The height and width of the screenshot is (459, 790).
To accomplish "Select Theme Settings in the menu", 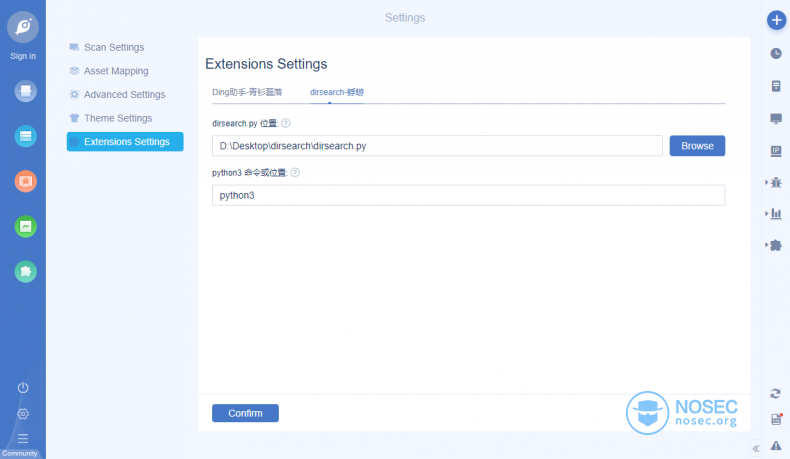I will [118, 118].
